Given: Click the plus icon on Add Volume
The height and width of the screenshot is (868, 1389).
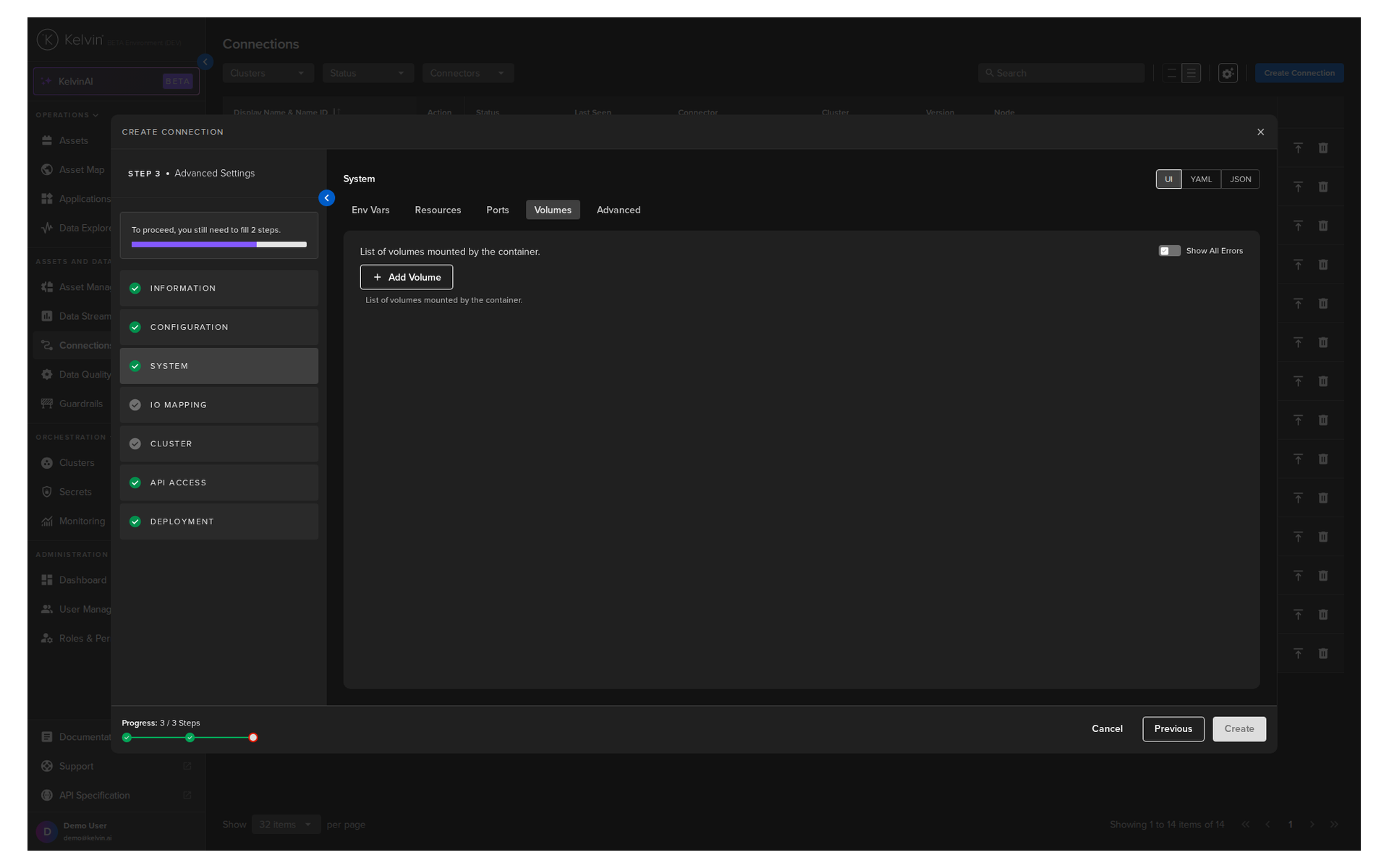Looking at the screenshot, I should pyautogui.click(x=377, y=277).
